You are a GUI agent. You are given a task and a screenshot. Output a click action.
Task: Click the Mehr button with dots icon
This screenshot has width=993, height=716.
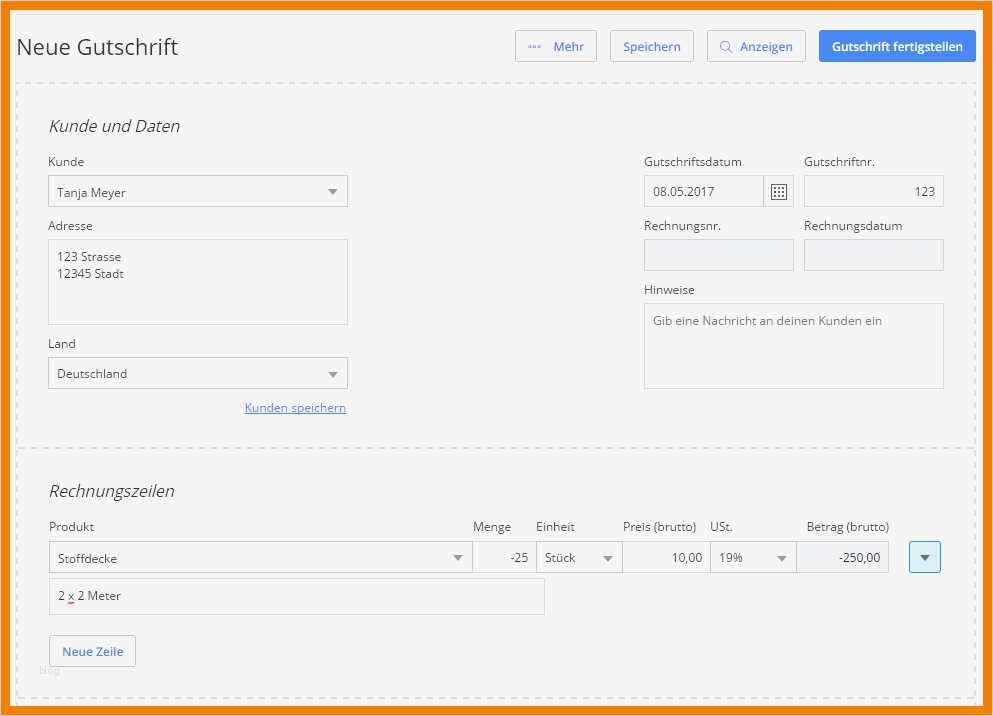[x=556, y=46]
